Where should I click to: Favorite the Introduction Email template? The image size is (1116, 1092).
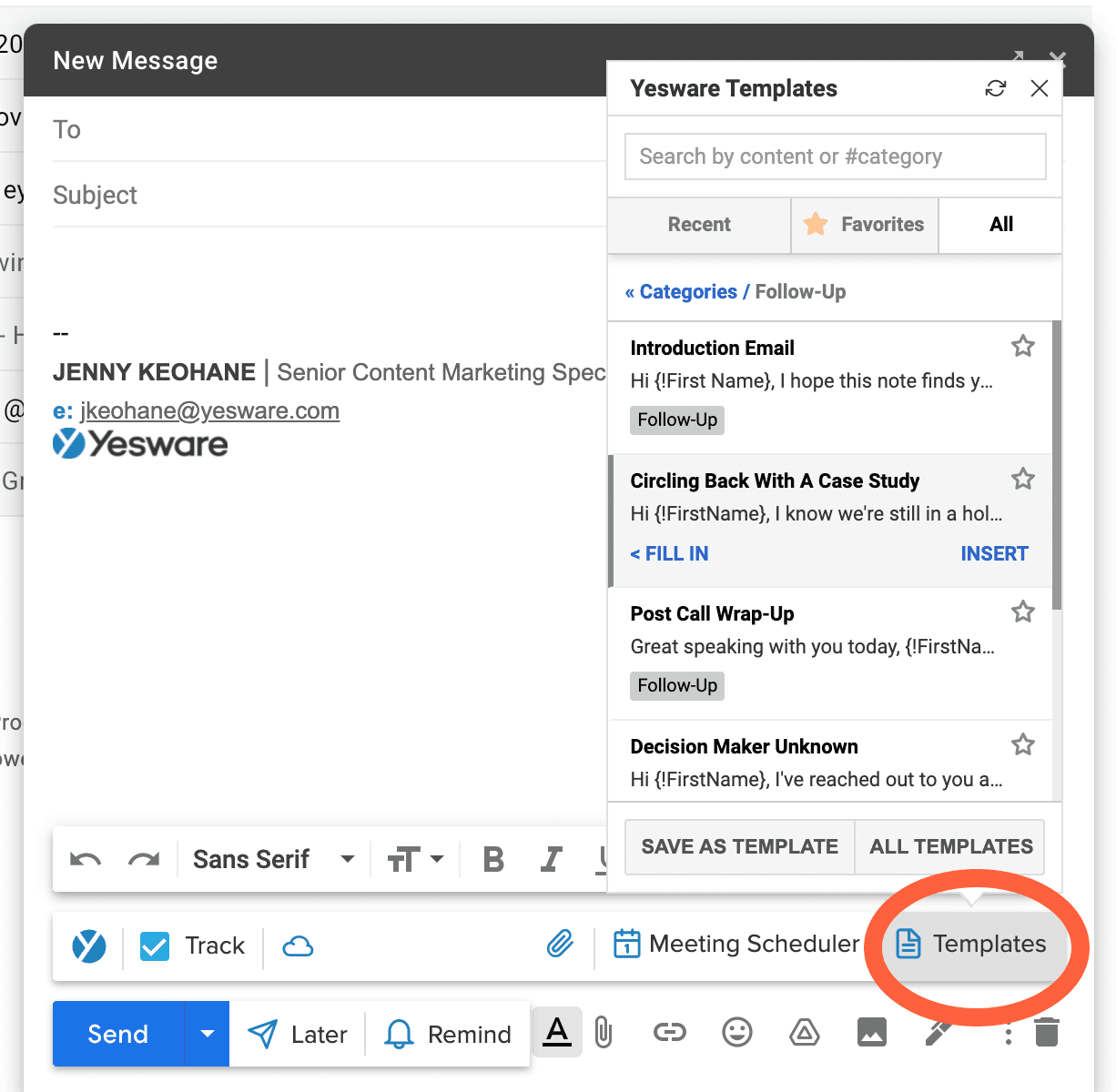coord(1022,346)
